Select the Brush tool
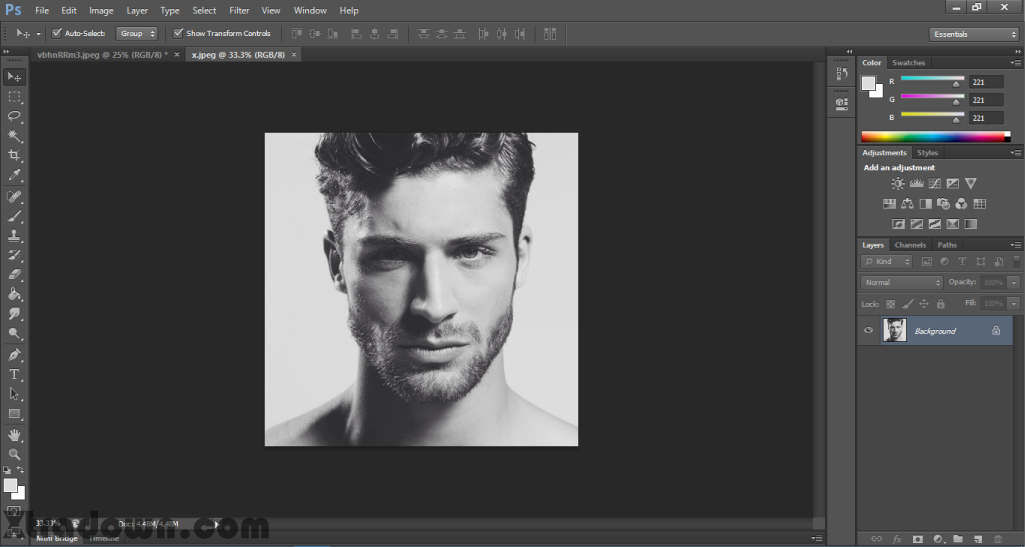This screenshot has width=1025, height=547. [x=14, y=216]
